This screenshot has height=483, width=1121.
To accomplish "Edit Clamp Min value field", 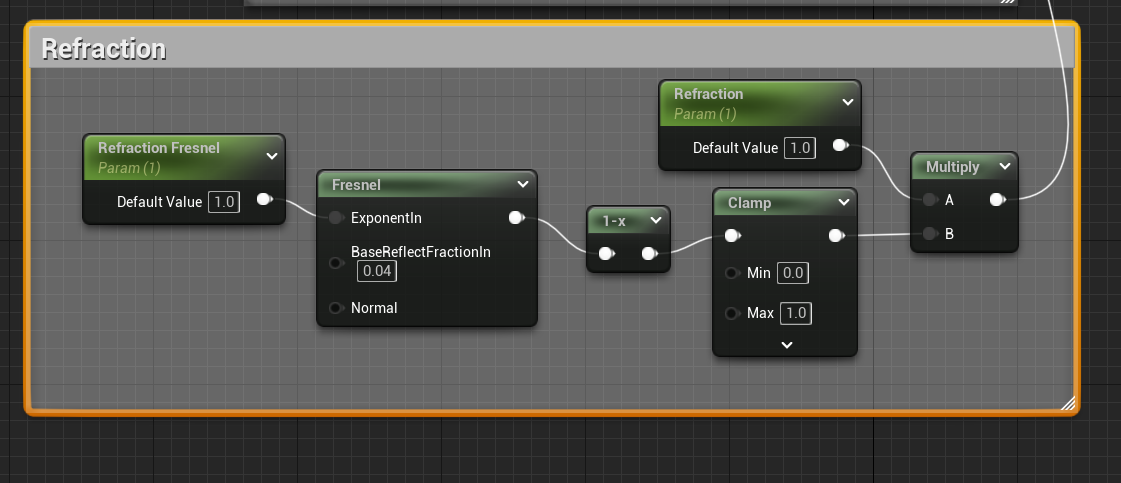I will tap(792, 273).
